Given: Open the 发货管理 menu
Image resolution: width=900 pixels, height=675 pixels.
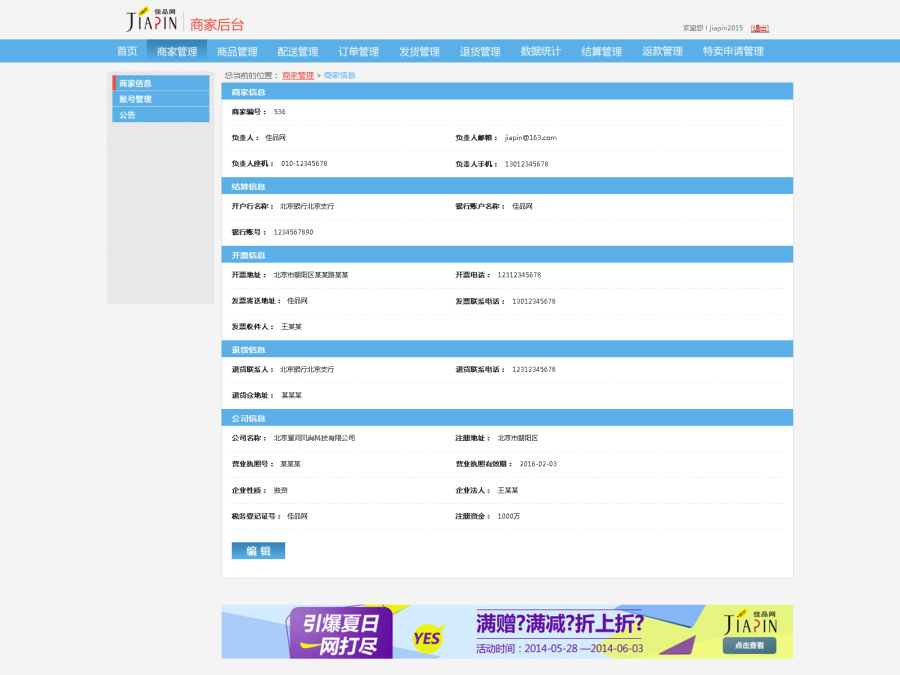Looking at the screenshot, I should coord(416,50).
